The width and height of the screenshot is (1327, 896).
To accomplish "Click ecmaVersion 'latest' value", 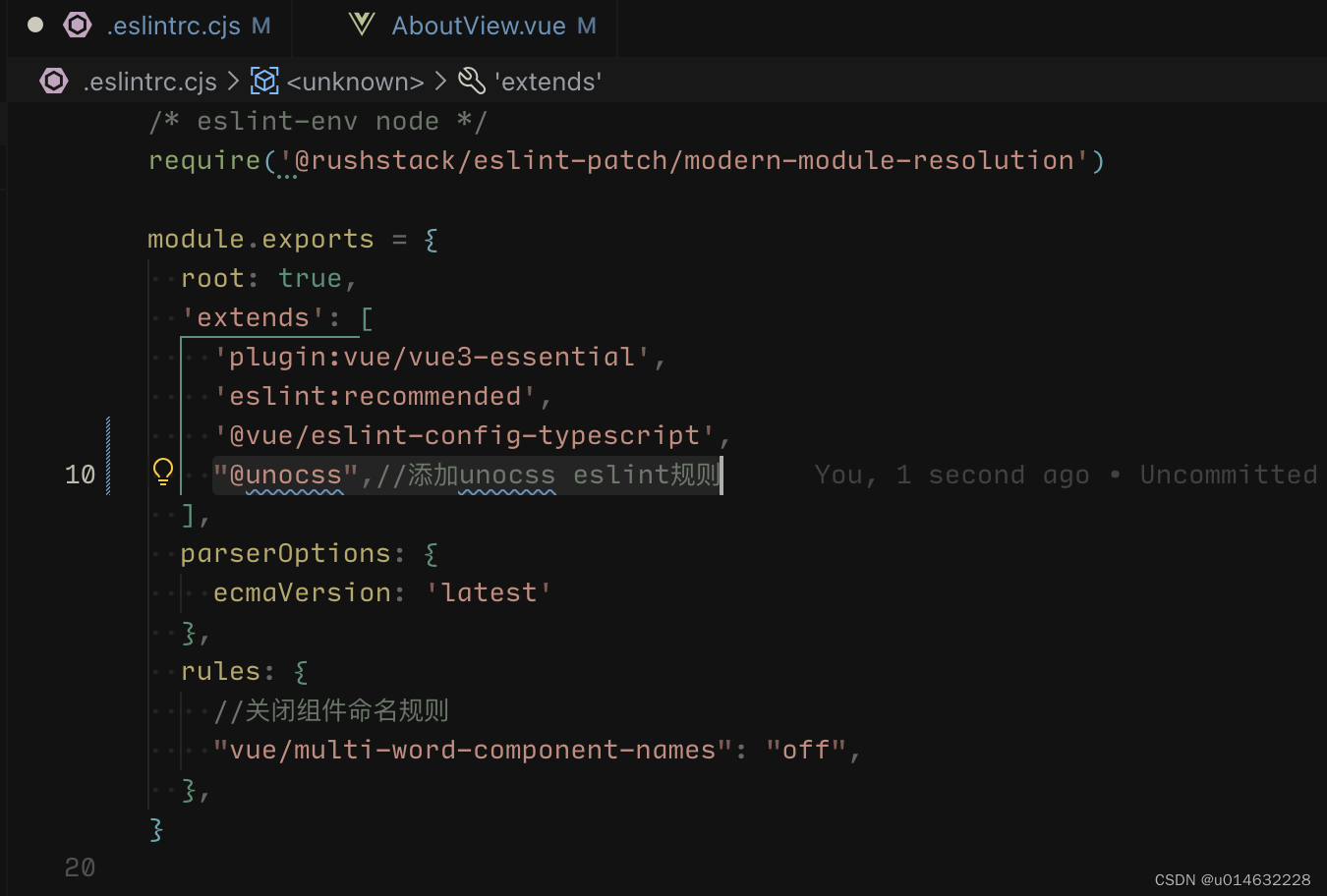I will [489, 592].
